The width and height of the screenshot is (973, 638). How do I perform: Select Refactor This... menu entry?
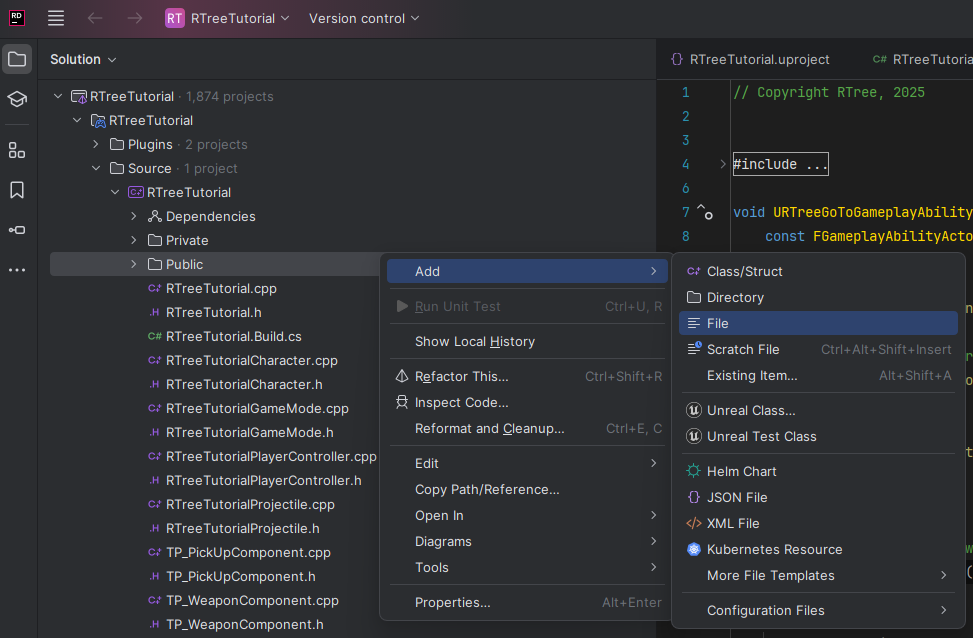[527, 376]
